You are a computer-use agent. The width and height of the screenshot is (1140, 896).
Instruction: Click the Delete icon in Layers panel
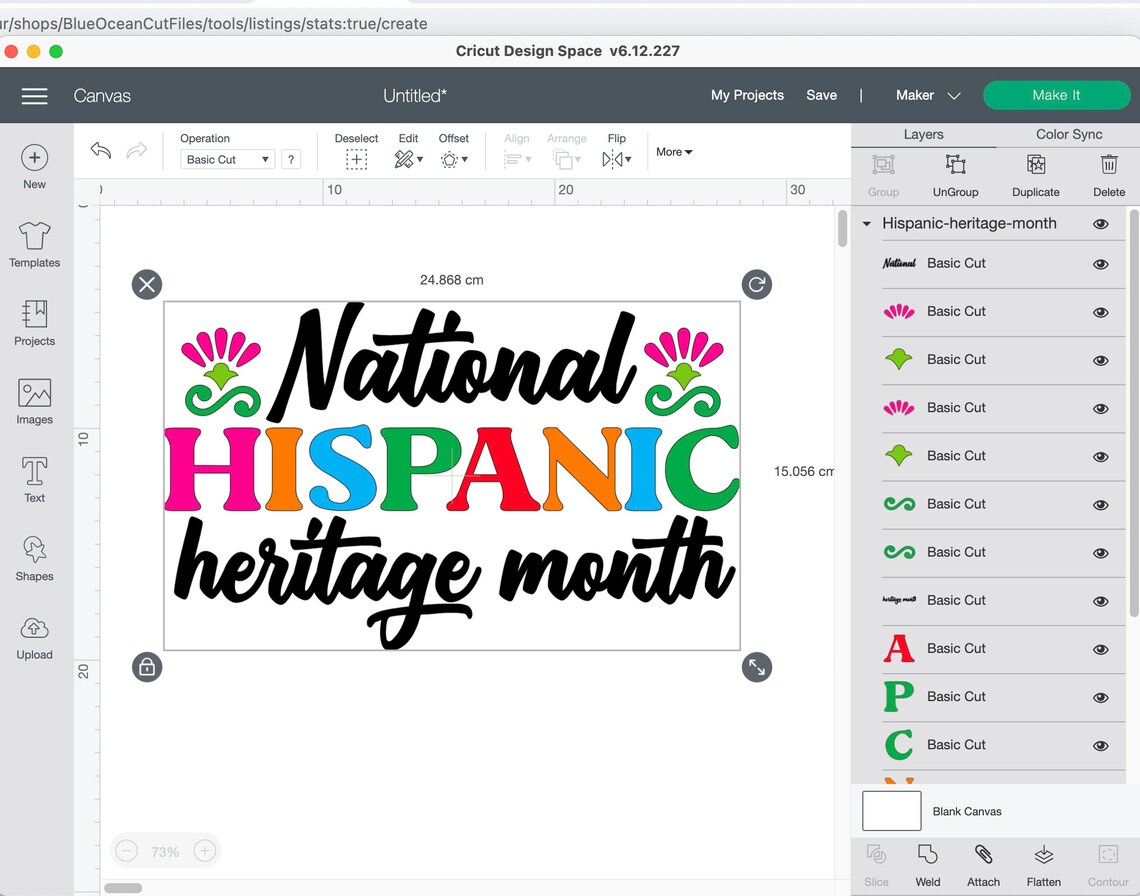(1109, 172)
